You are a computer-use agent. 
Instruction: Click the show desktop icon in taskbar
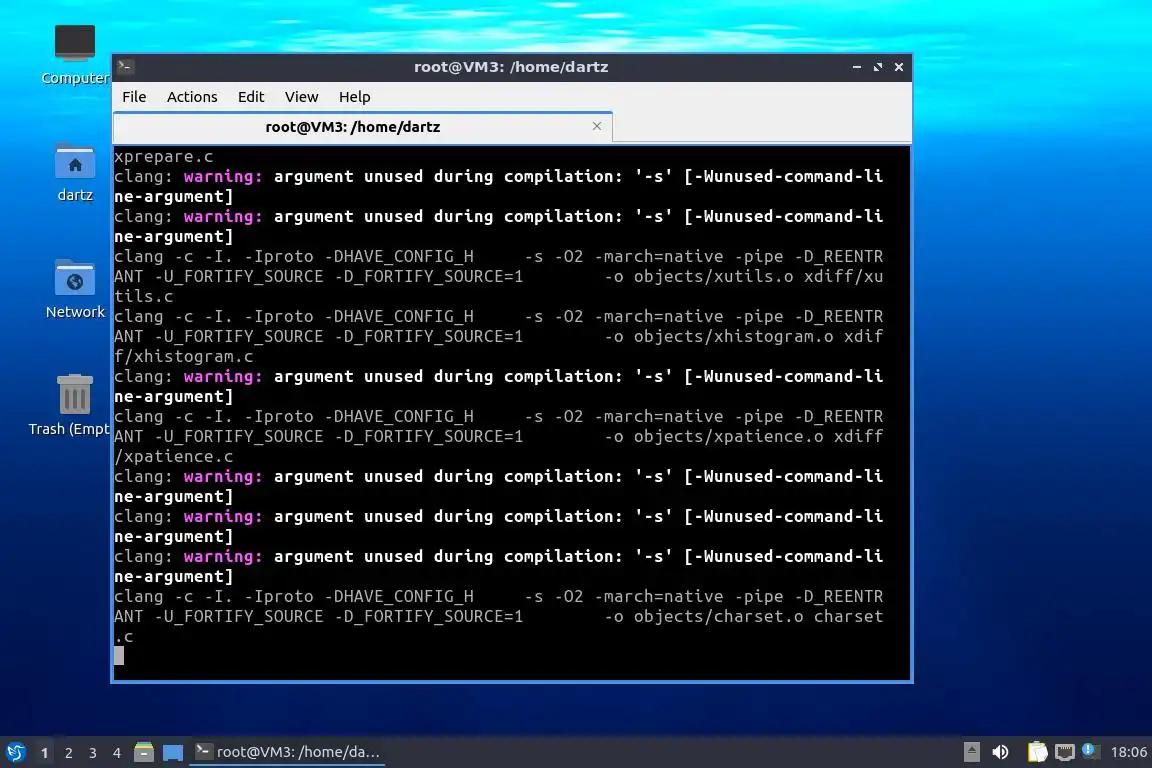pos(173,752)
